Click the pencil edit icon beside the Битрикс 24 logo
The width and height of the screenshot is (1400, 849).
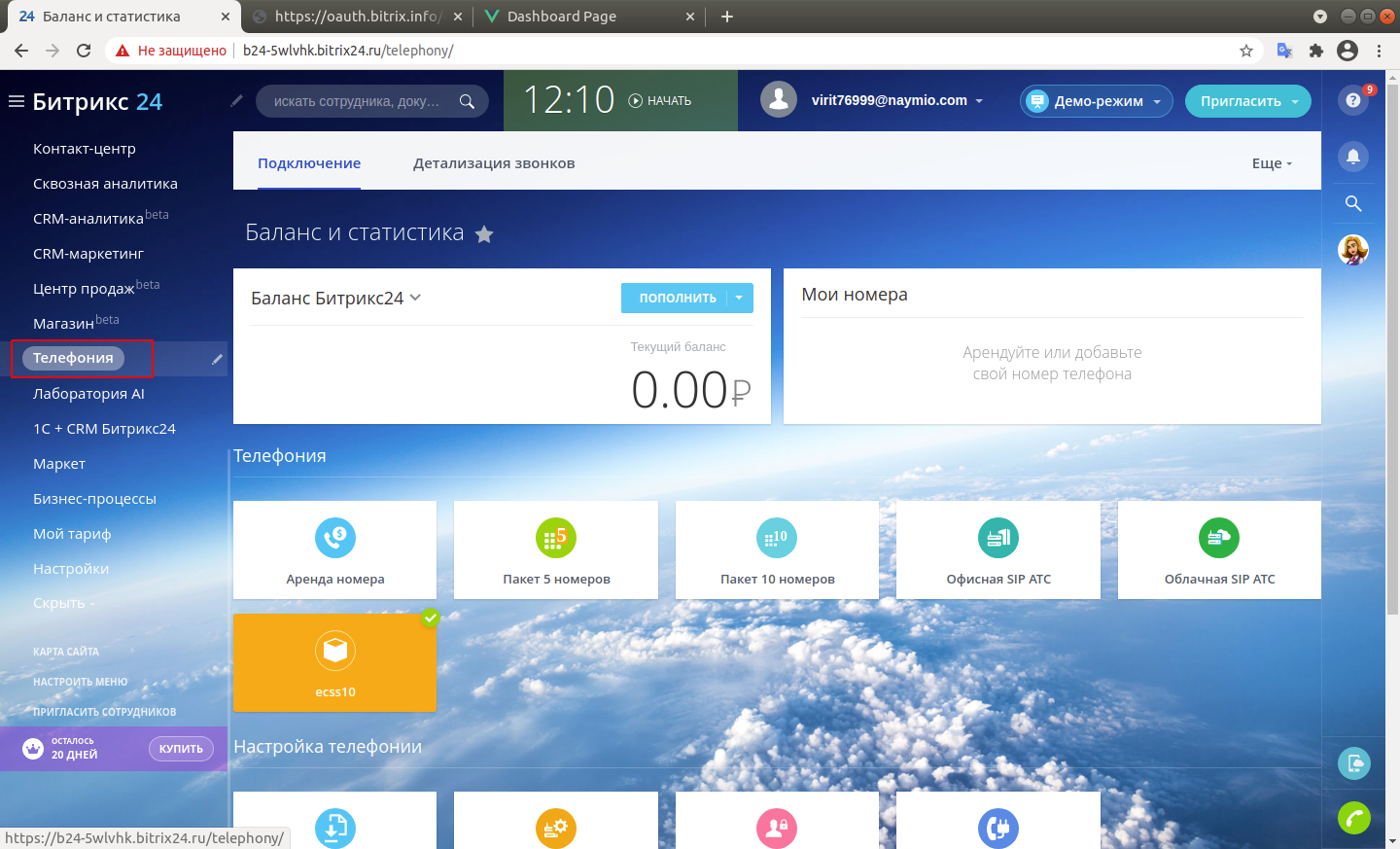236,100
